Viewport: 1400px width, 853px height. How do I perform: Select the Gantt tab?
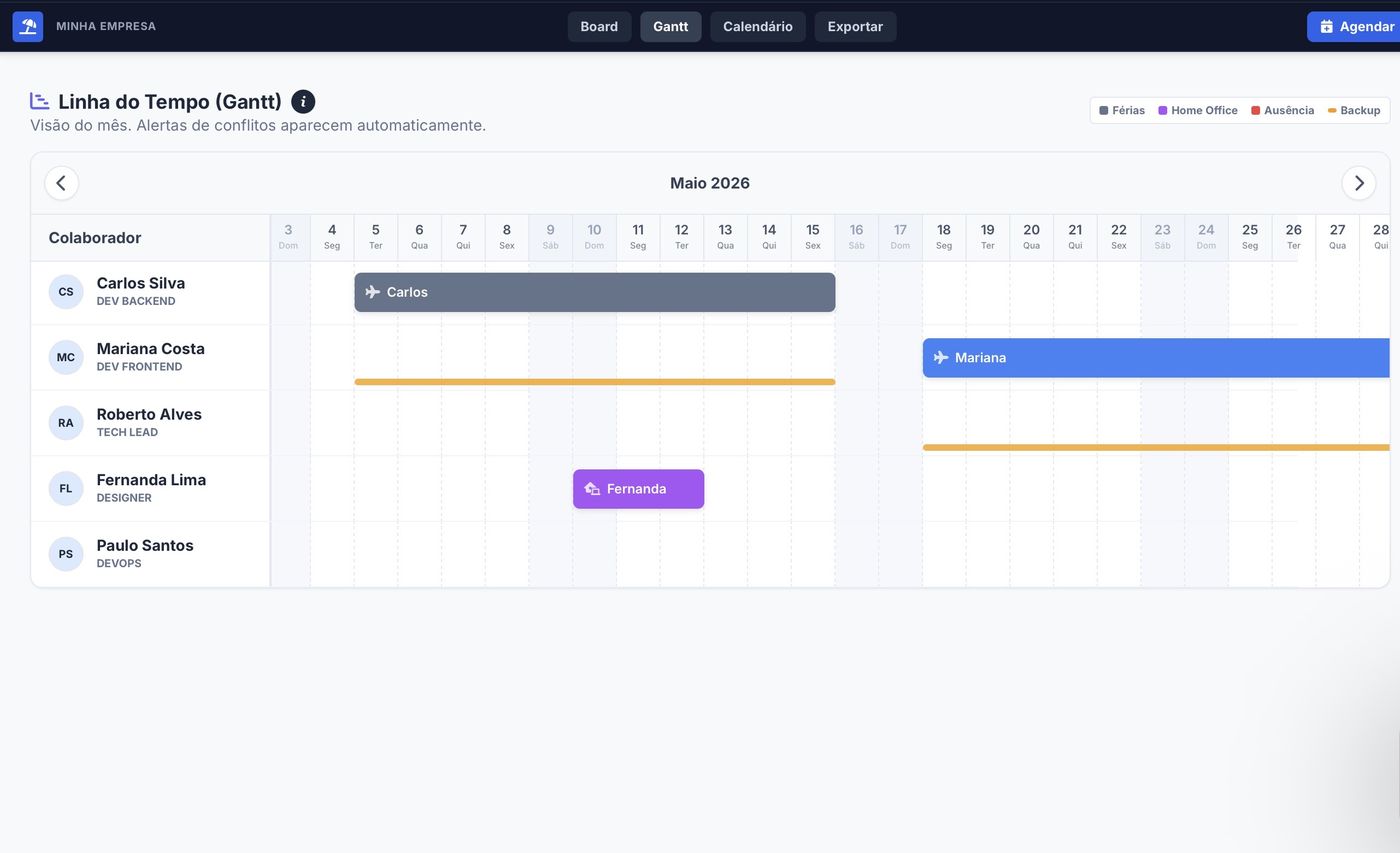click(x=670, y=27)
